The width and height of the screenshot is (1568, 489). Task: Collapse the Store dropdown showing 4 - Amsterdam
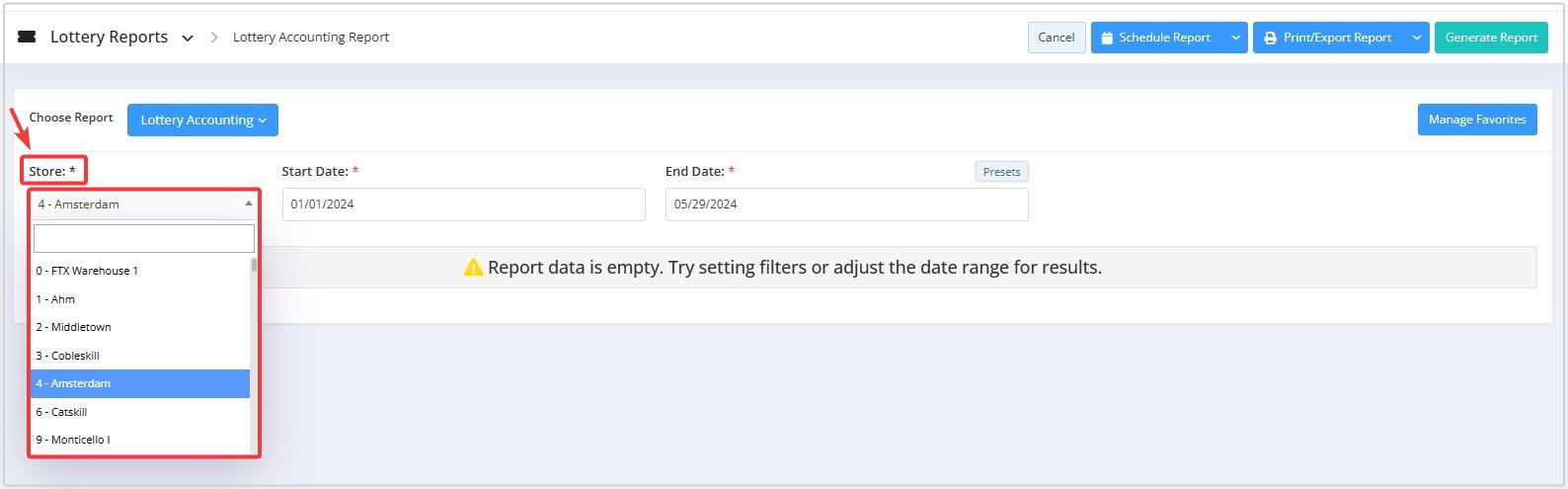click(144, 204)
